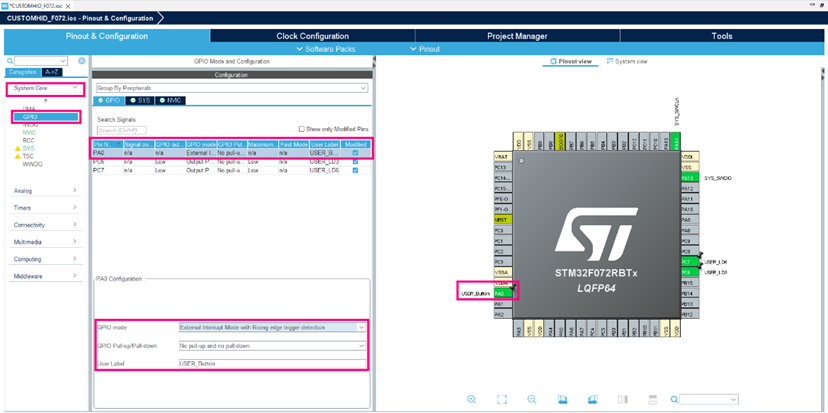Switch to the A->Z tab
The height and width of the screenshot is (413, 828).
(x=51, y=72)
